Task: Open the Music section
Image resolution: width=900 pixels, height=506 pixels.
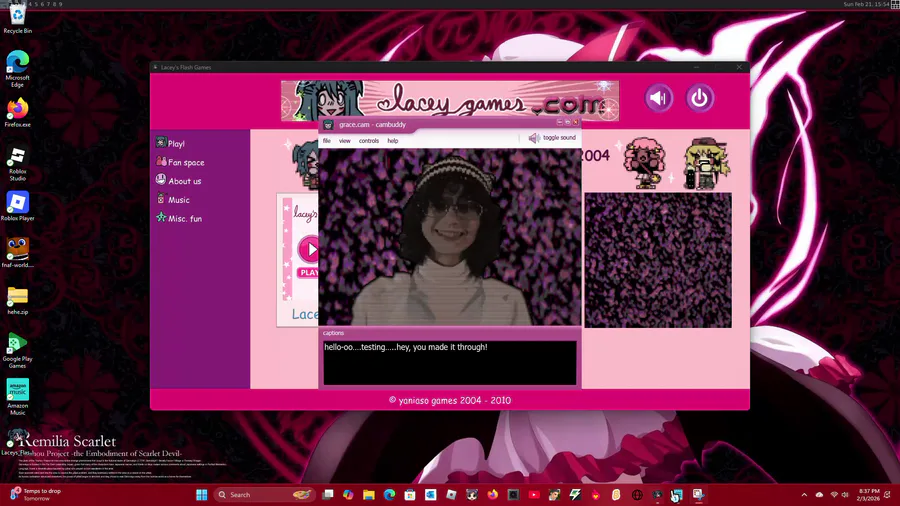Action: coord(173,200)
